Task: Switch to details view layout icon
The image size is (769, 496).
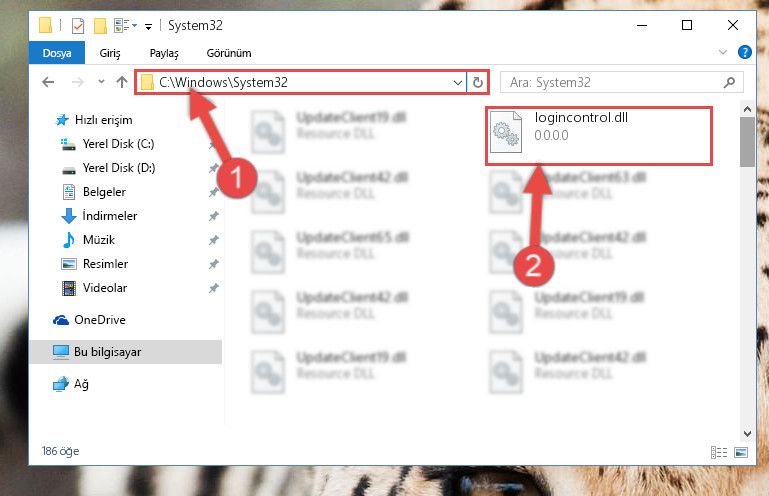Action: click(718, 452)
